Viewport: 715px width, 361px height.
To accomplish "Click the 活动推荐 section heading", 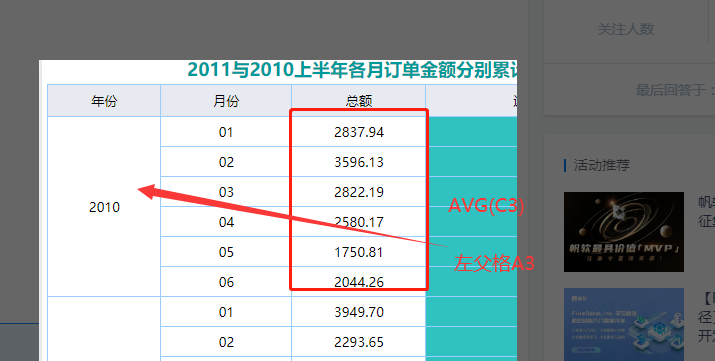I will (601, 165).
